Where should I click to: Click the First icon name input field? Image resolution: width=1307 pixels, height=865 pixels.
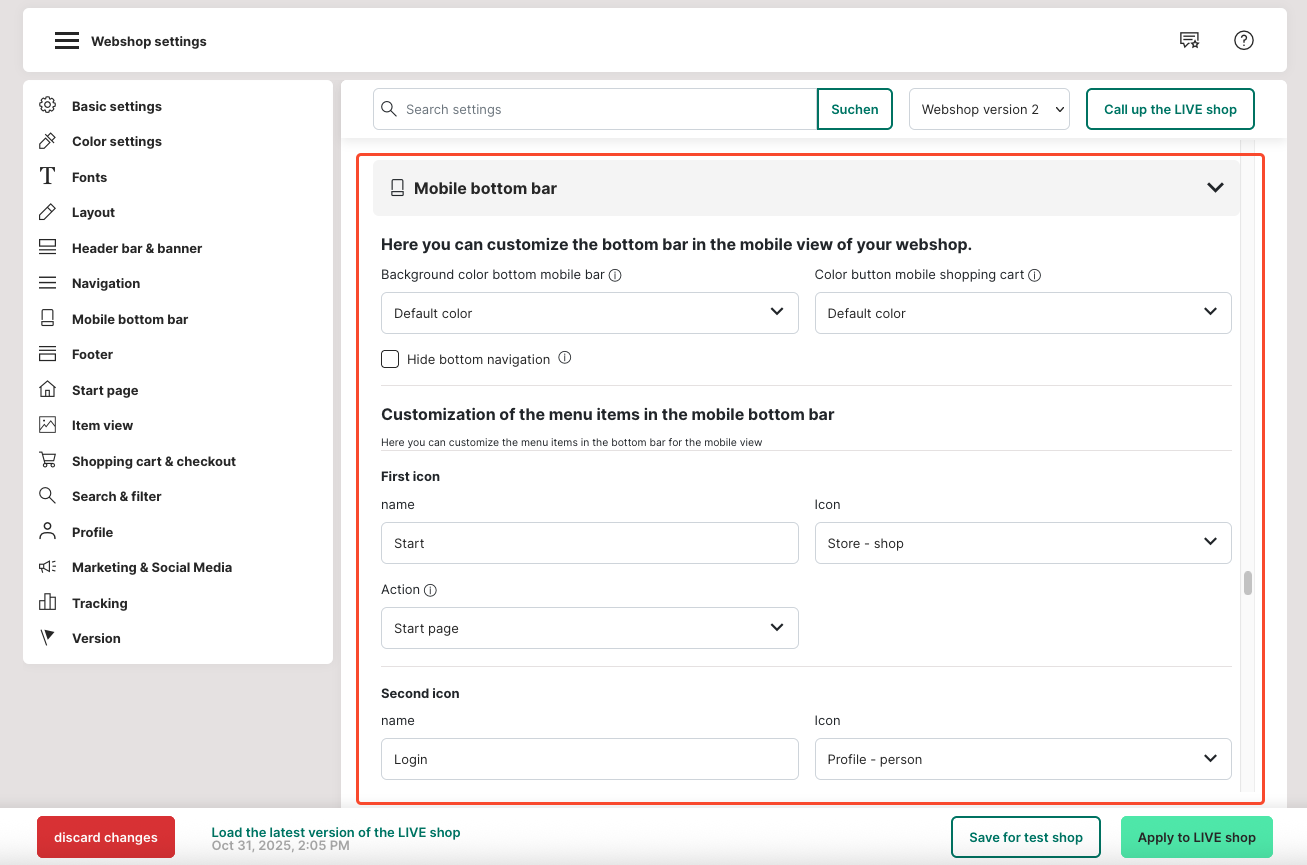click(589, 543)
